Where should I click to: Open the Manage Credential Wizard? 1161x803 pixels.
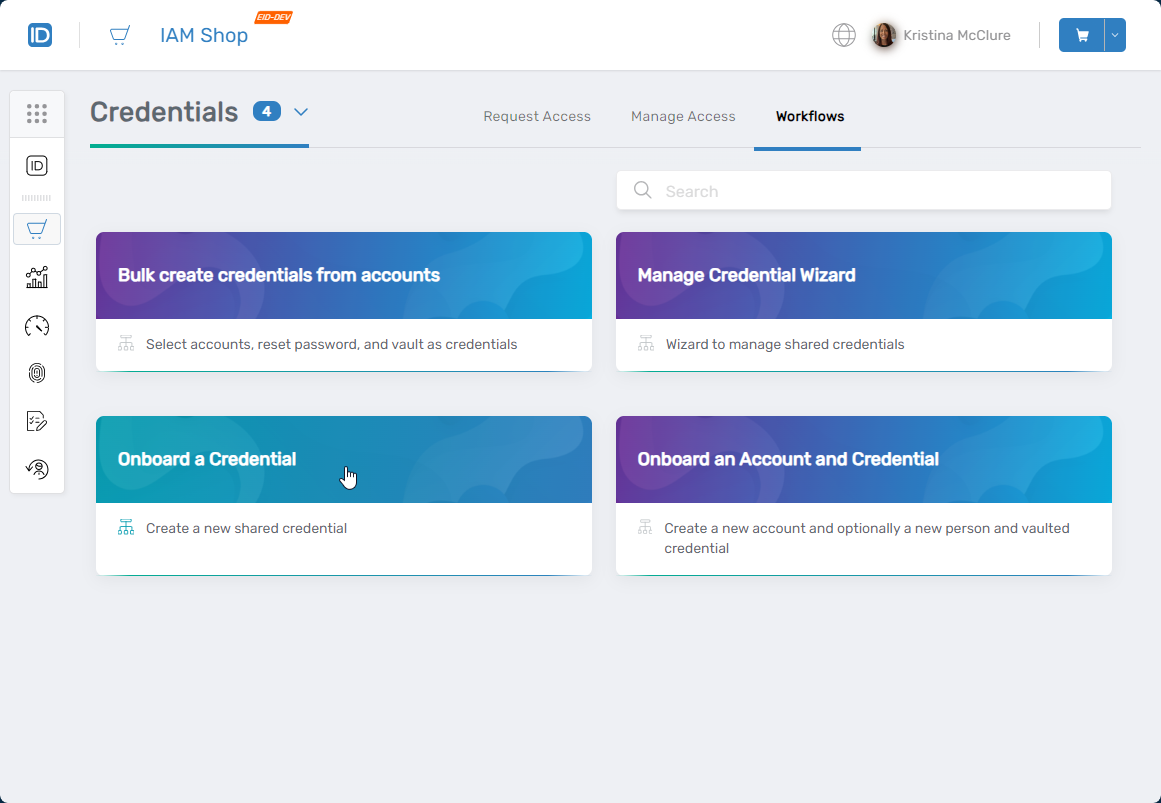(x=864, y=275)
